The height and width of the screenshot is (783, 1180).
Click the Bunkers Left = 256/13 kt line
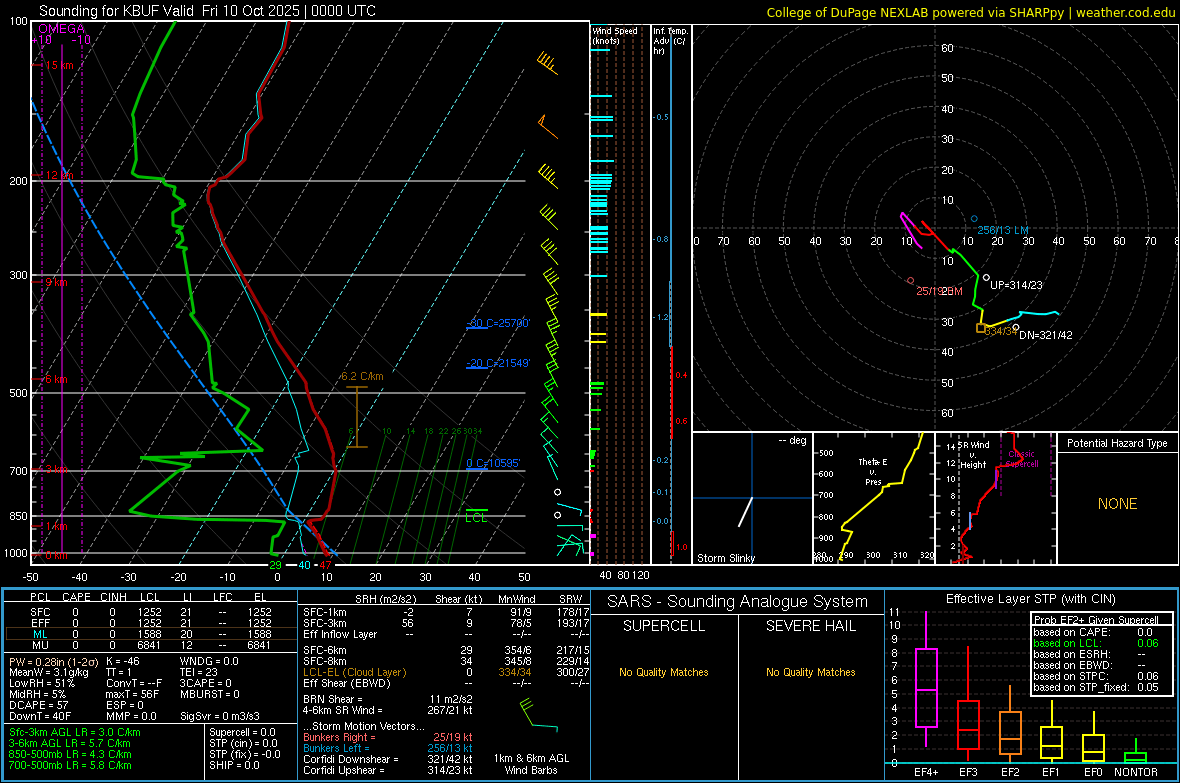point(388,748)
